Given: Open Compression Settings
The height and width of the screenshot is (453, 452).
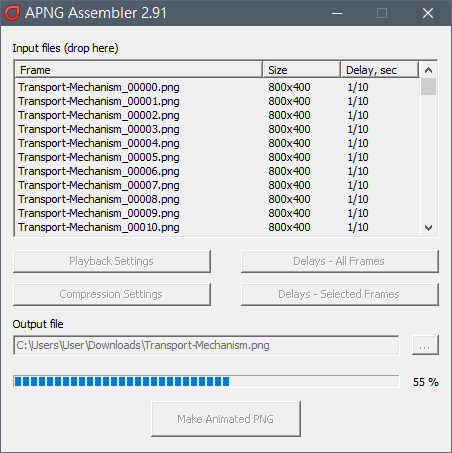Looking at the screenshot, I should pos(112,294).
